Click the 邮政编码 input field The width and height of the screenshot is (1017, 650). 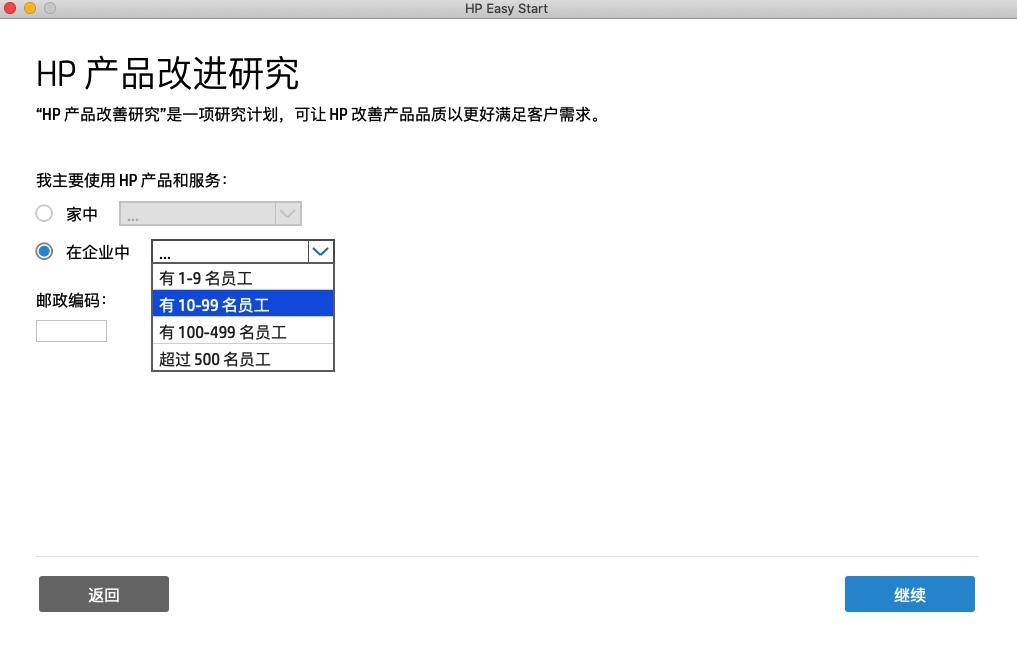coord(71,331)
